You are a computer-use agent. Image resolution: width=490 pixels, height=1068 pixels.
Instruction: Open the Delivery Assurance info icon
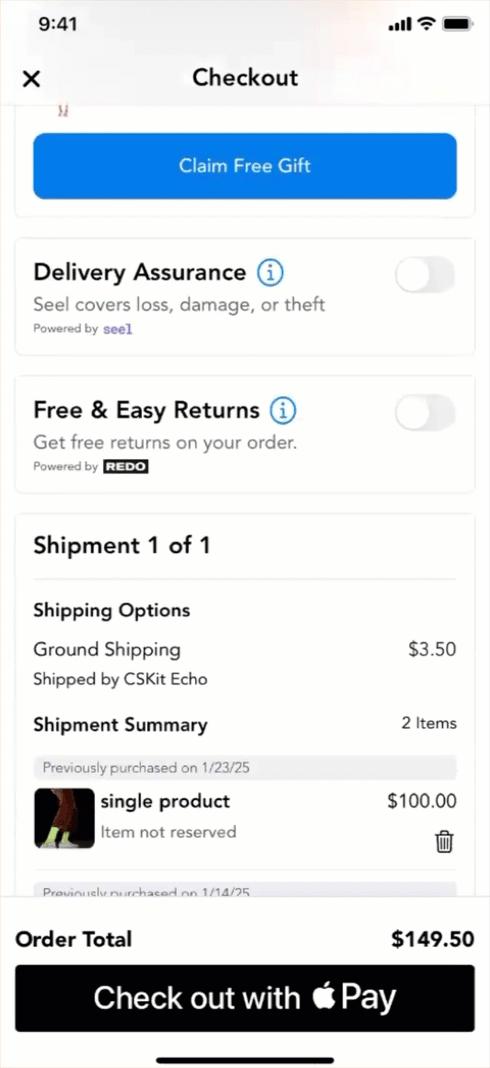[270, 273]
